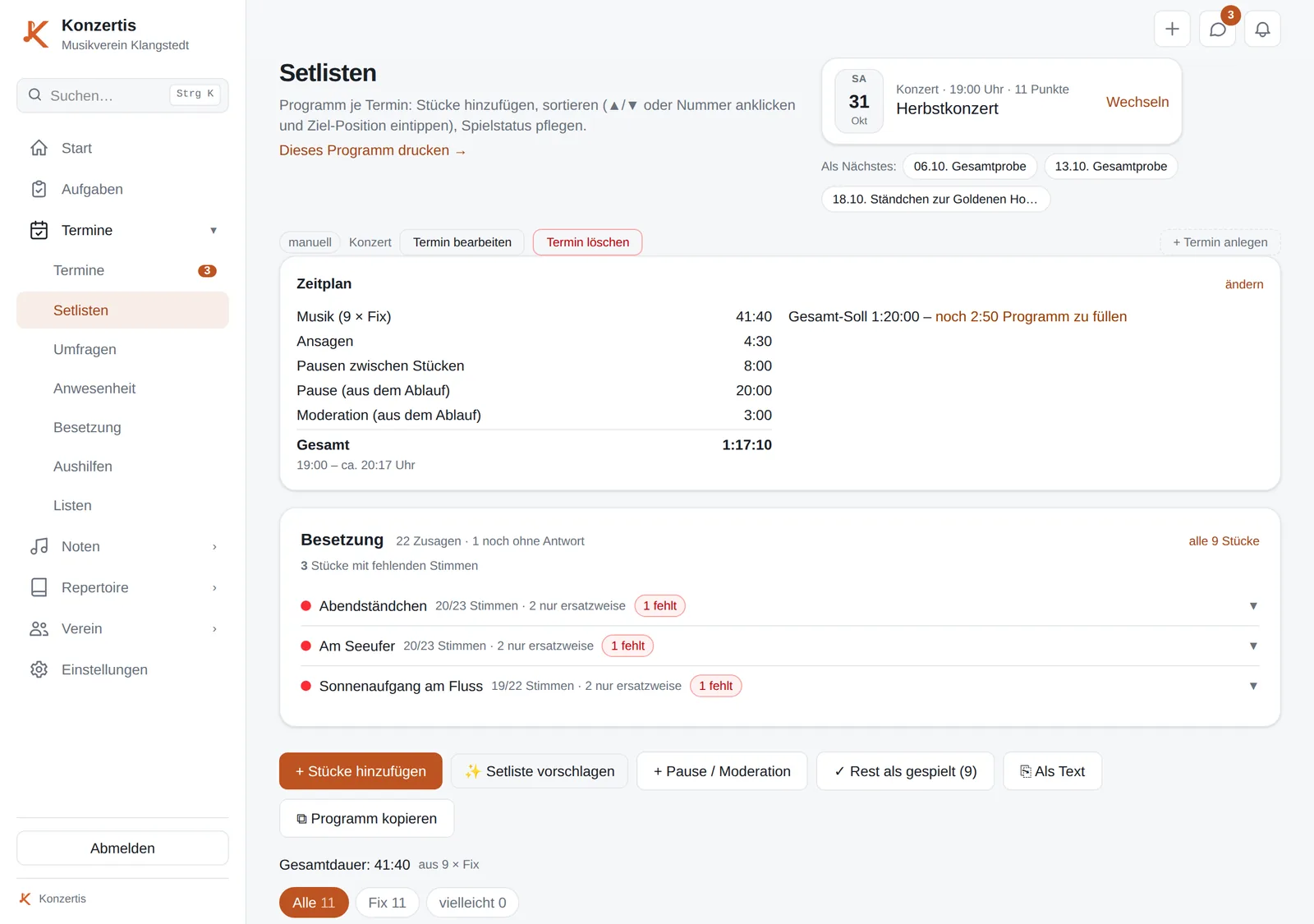
Task: Click the Konzertis logo icon in sidebar header
Action: click(x=36, y=34)
